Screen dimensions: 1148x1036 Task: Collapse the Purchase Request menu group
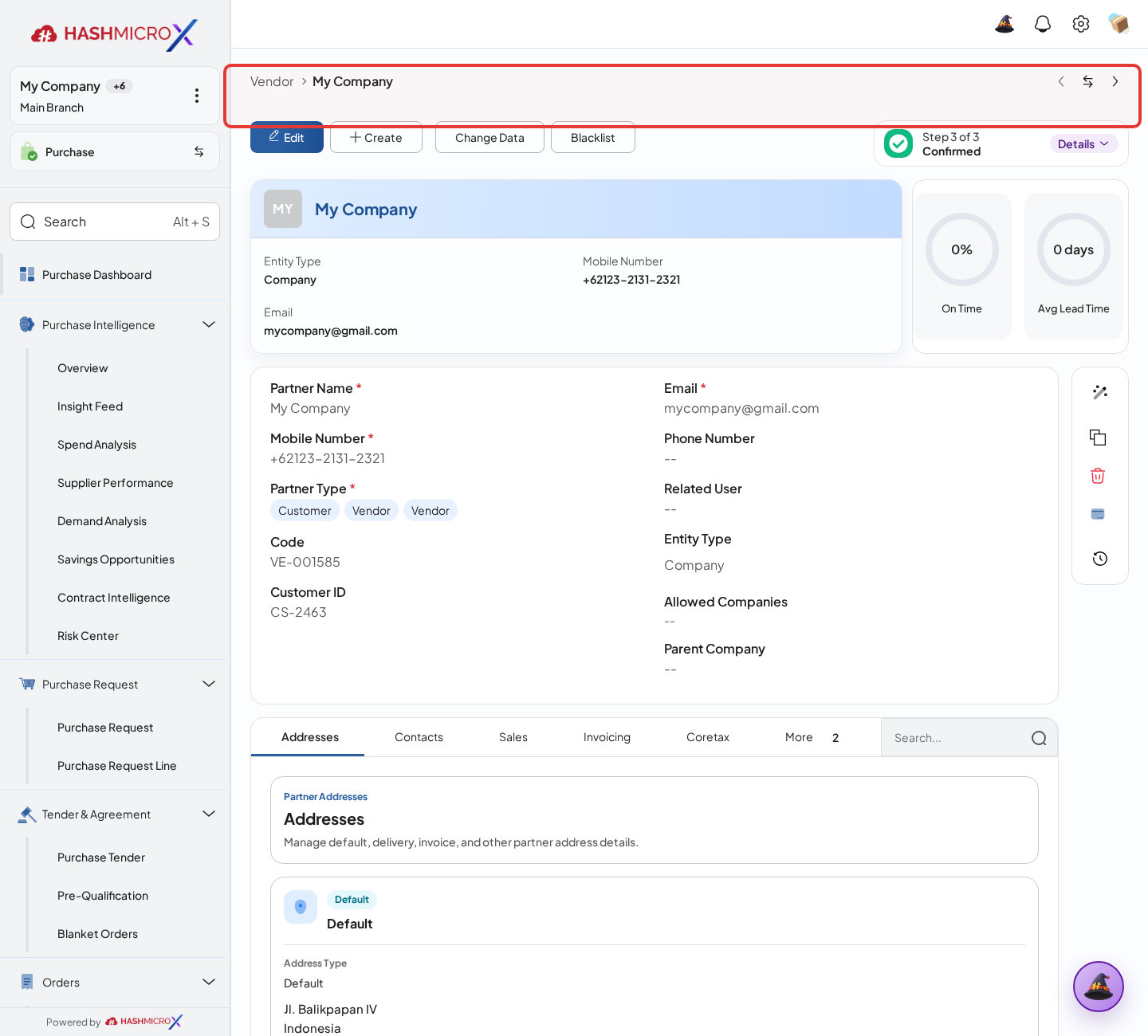209,684
